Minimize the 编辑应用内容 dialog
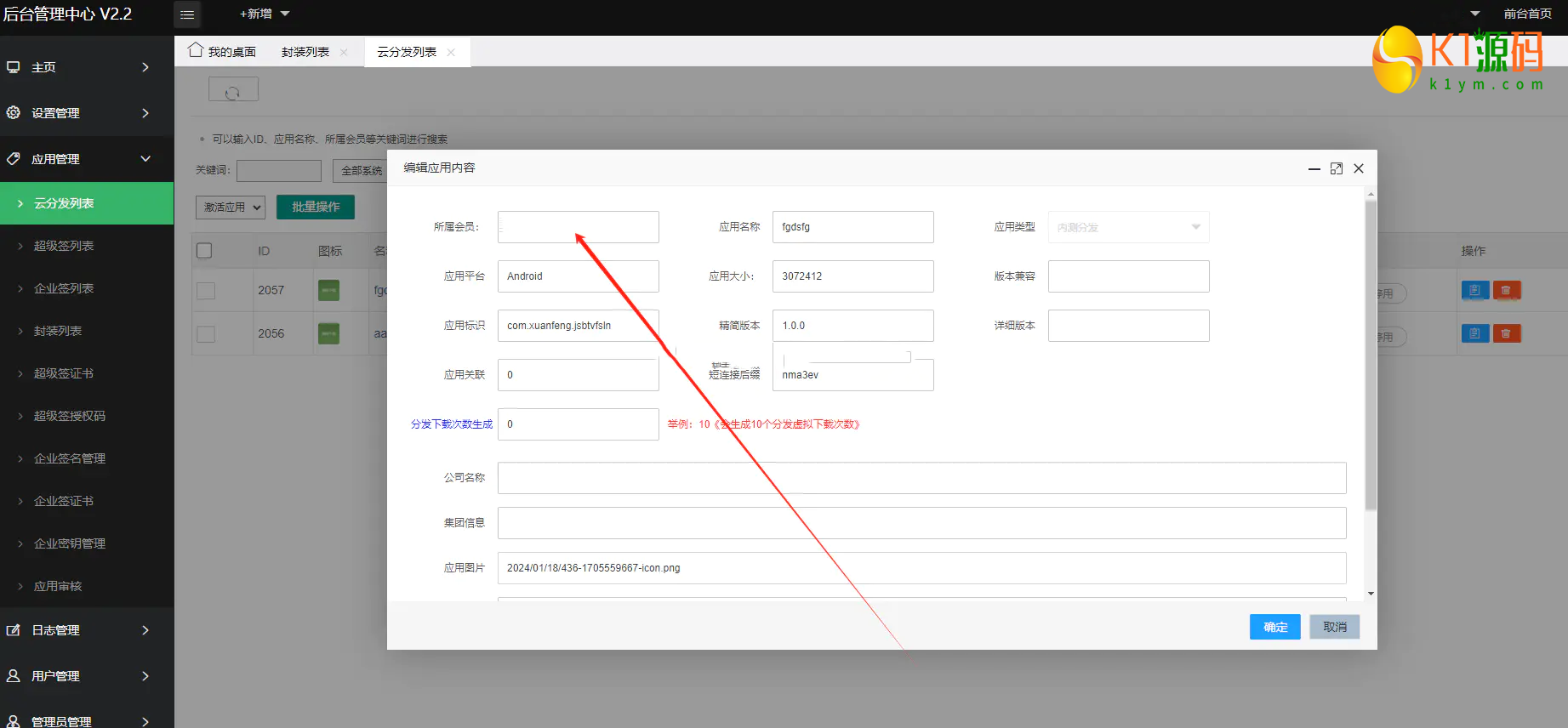This screenshot has width=1568, height=728. pyautogui.click(x=1314, y=168)
